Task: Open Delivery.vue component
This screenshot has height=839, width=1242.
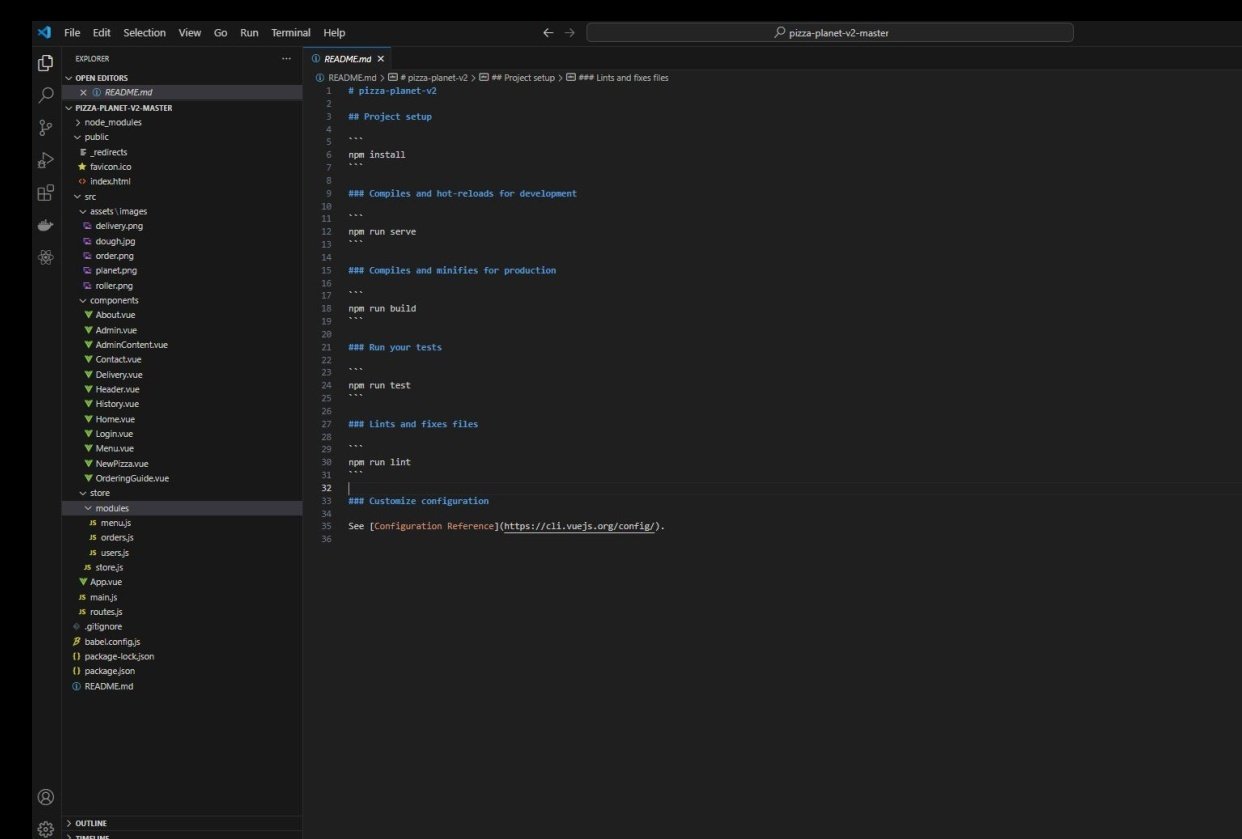Action: (x=182, y=374)
